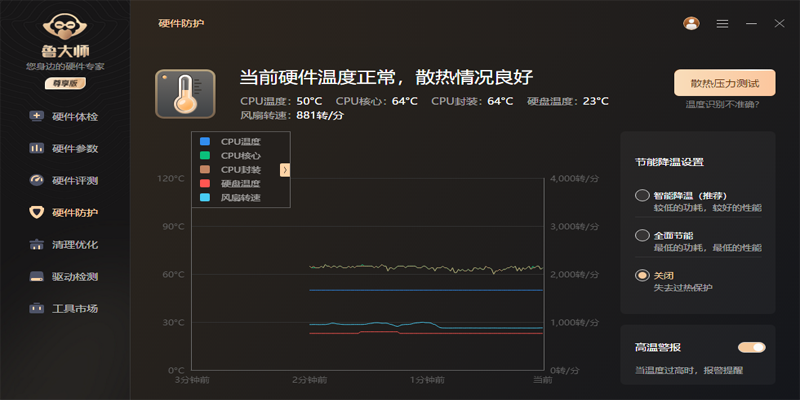Click the blue CPU温度 legend swatch
Screen dimensions: 800x400
(205, 142)
